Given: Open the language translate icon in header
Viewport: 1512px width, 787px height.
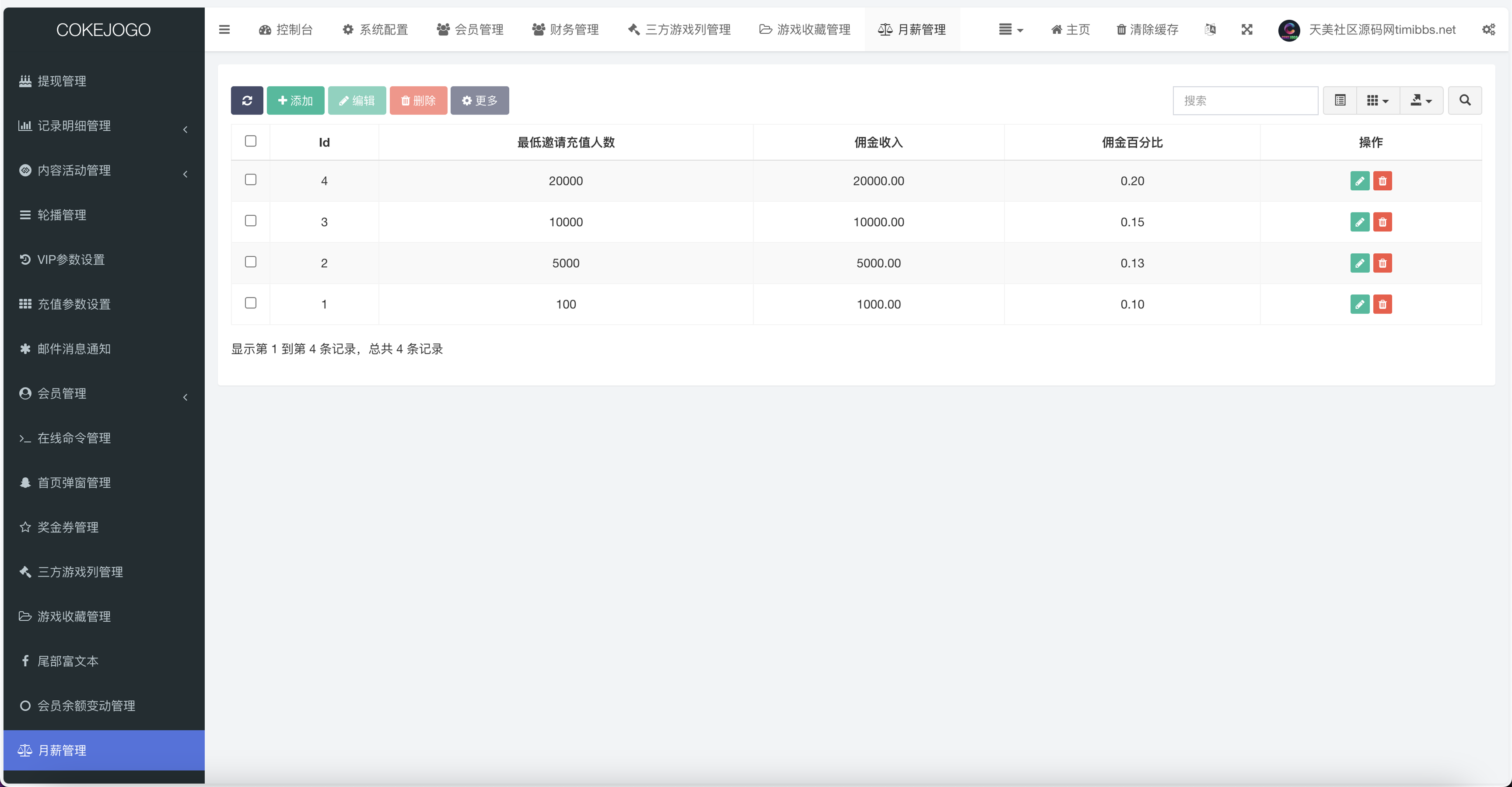Looking at the screenshot, I should point(1210,29).
